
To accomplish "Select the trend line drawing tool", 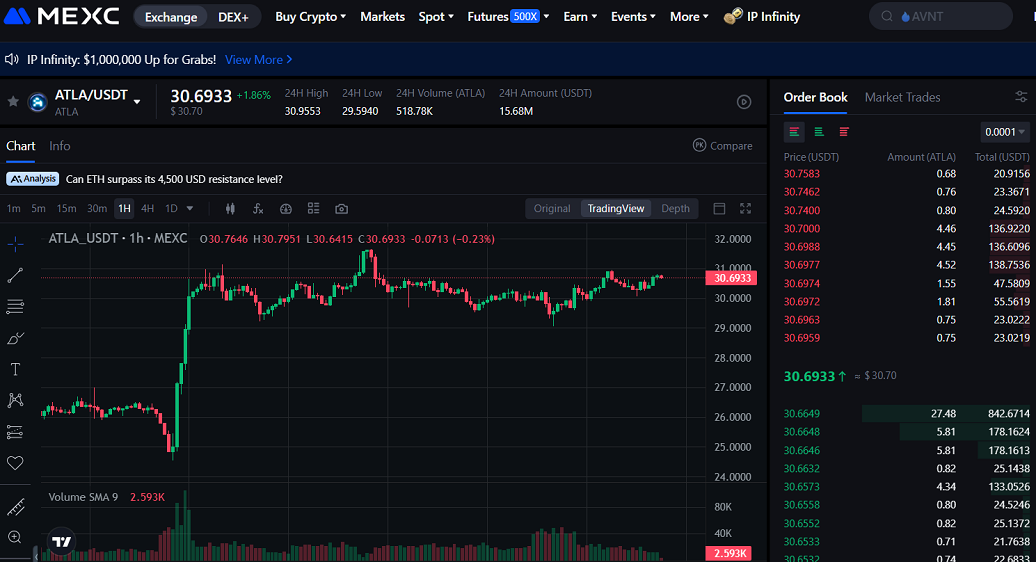I will pyautogui.click(x=15, y=275).
